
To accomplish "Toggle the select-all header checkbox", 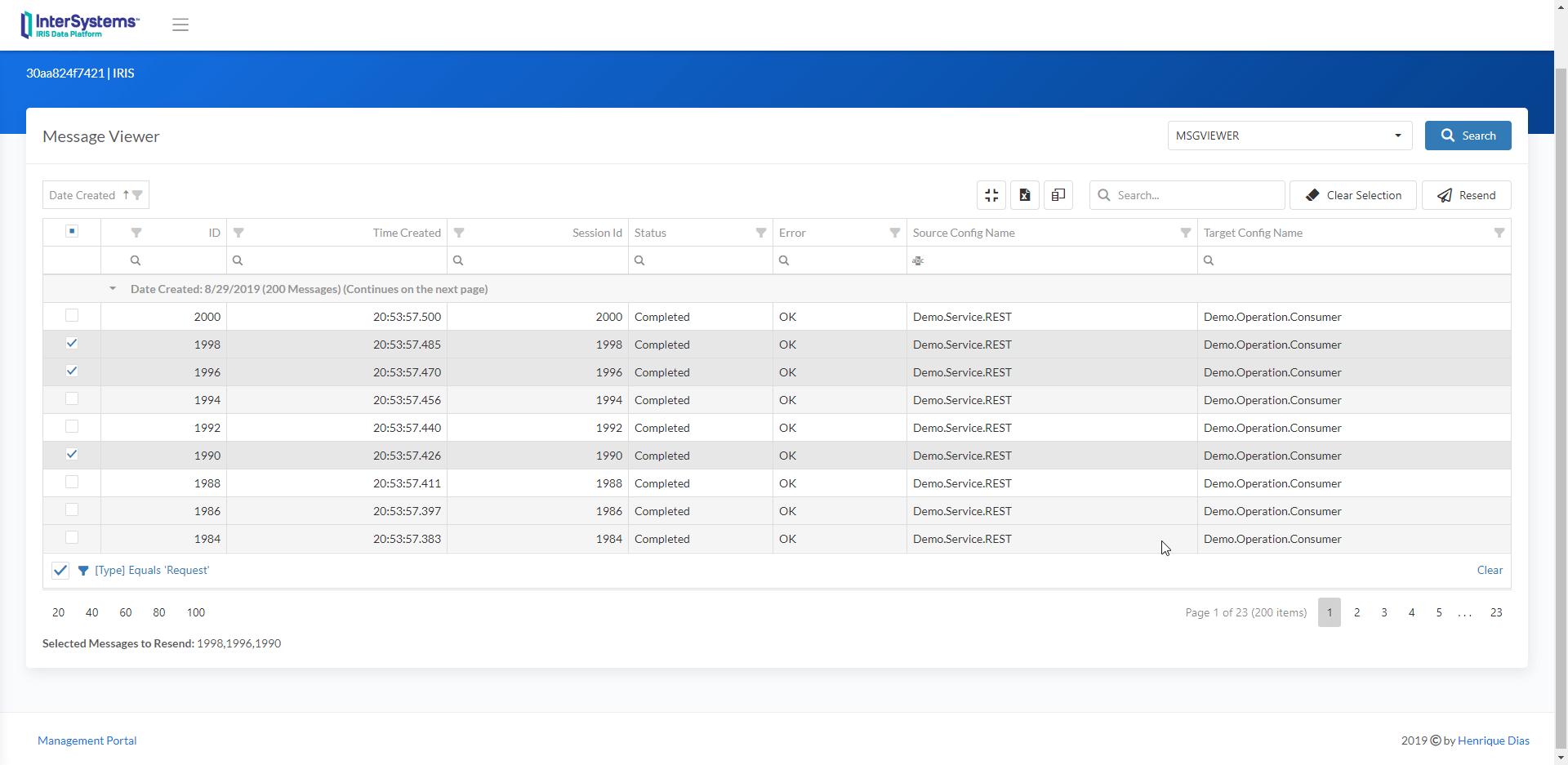I will (x=72, y=231).
